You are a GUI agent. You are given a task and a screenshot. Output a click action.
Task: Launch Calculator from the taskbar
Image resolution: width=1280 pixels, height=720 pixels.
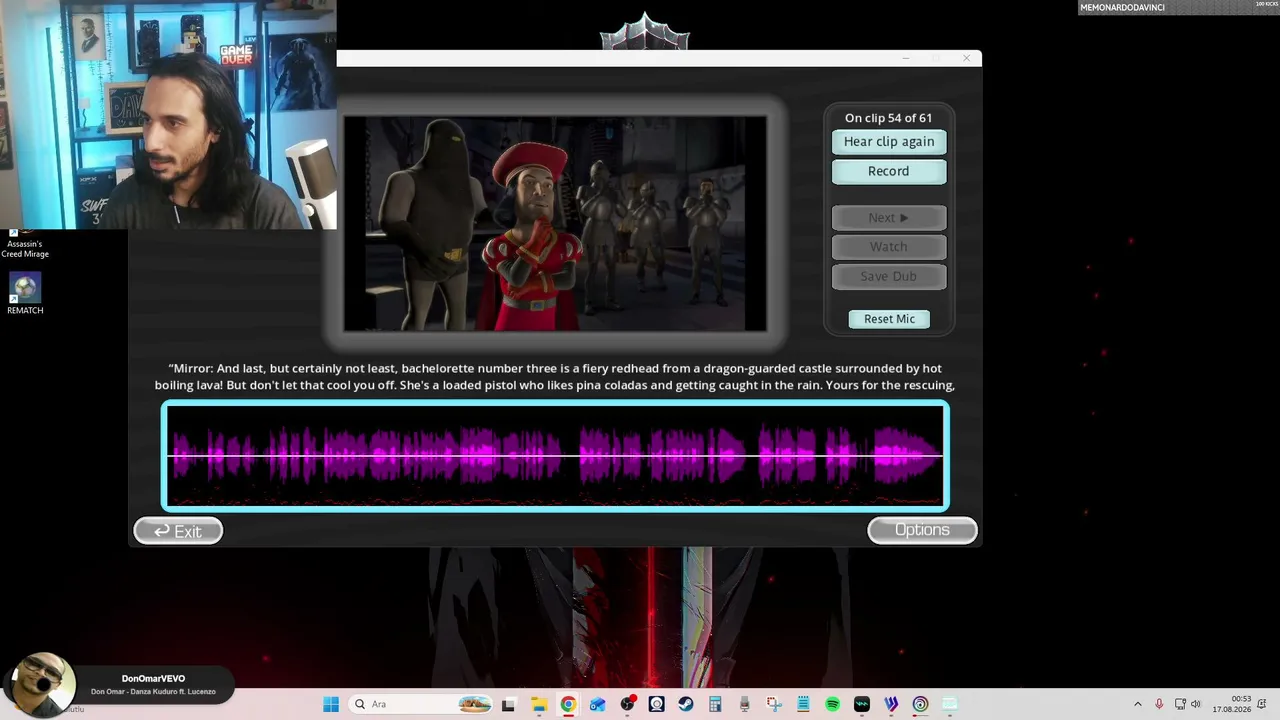pos(715,704)
